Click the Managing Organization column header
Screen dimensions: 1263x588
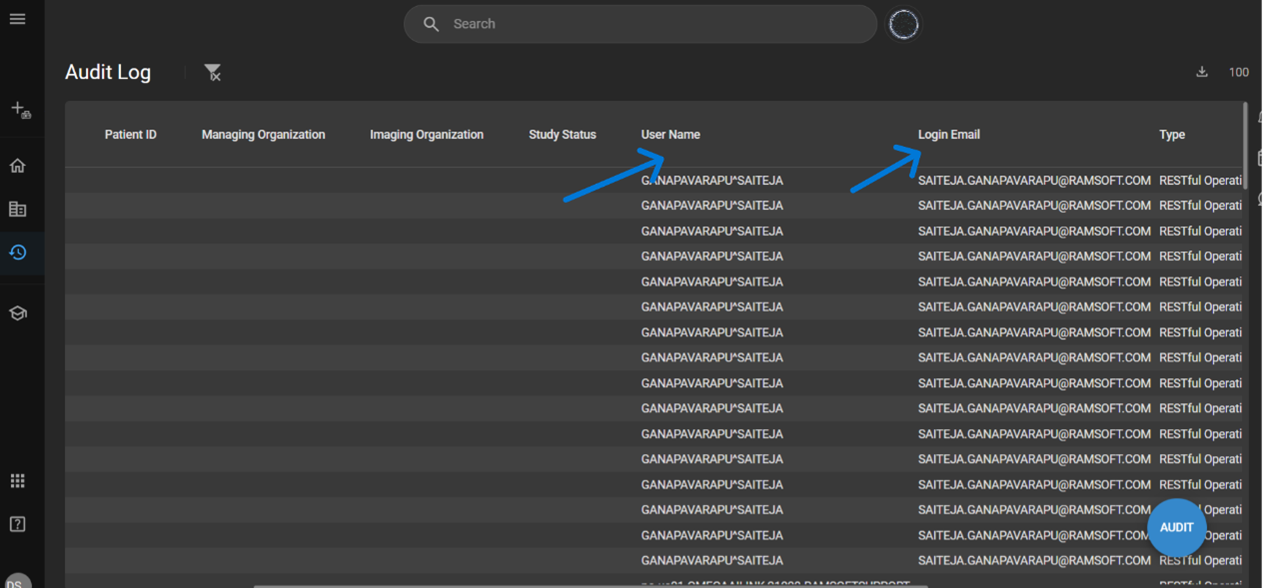pyautogui.click(x=263, y=135)
